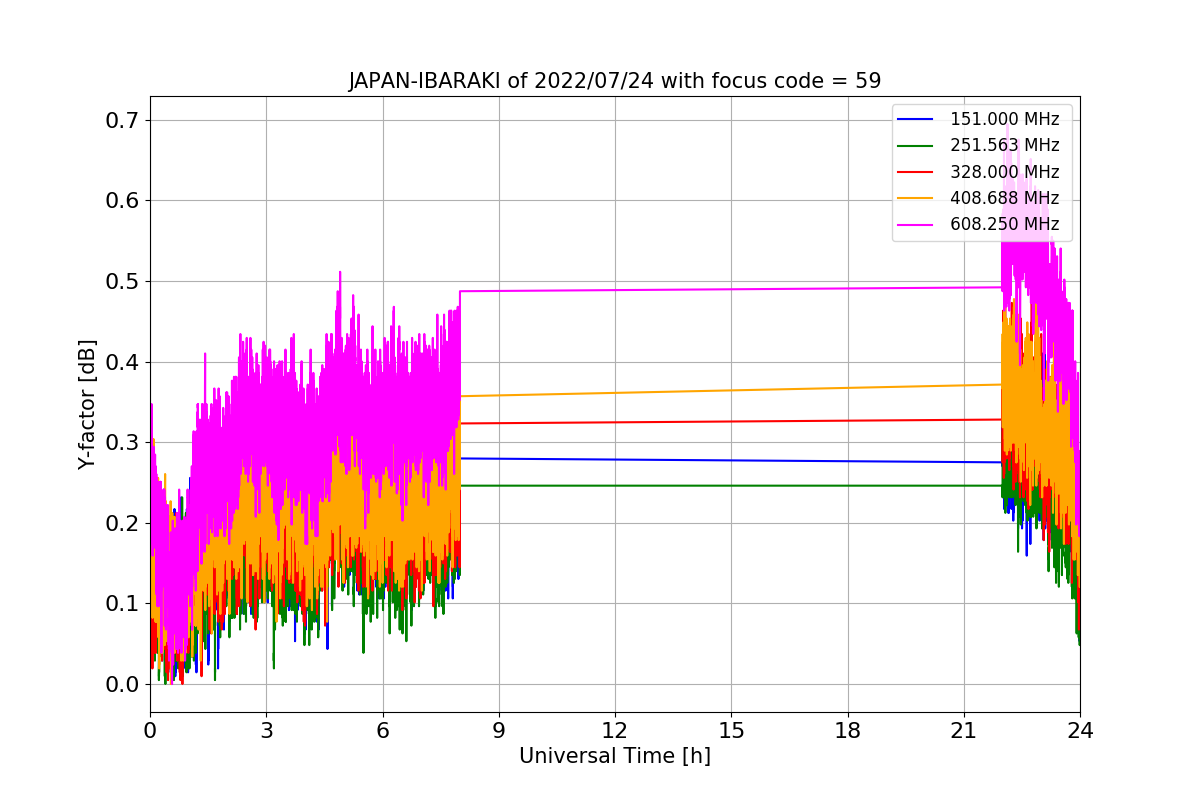Click the green legend line swatch
The width and height of the screenshot is (1200, 800).
pos(916,145)
